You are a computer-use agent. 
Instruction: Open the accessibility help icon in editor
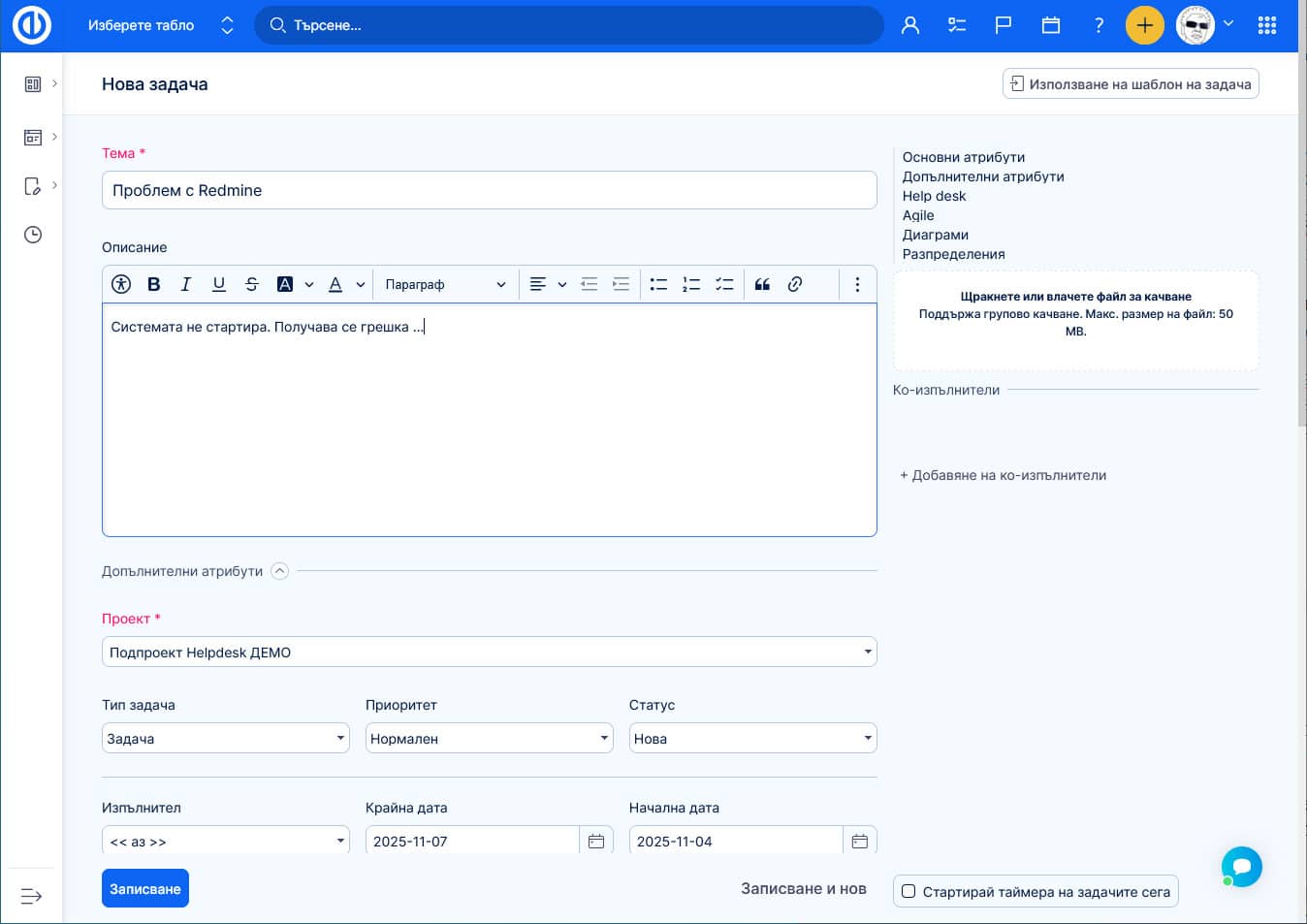pos(121,284)
